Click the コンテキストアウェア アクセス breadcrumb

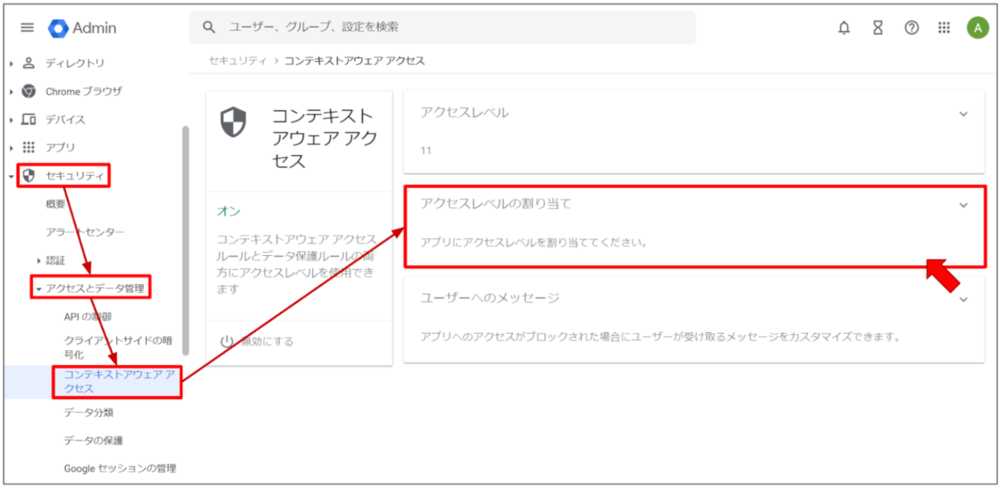[x=355, y=61]
